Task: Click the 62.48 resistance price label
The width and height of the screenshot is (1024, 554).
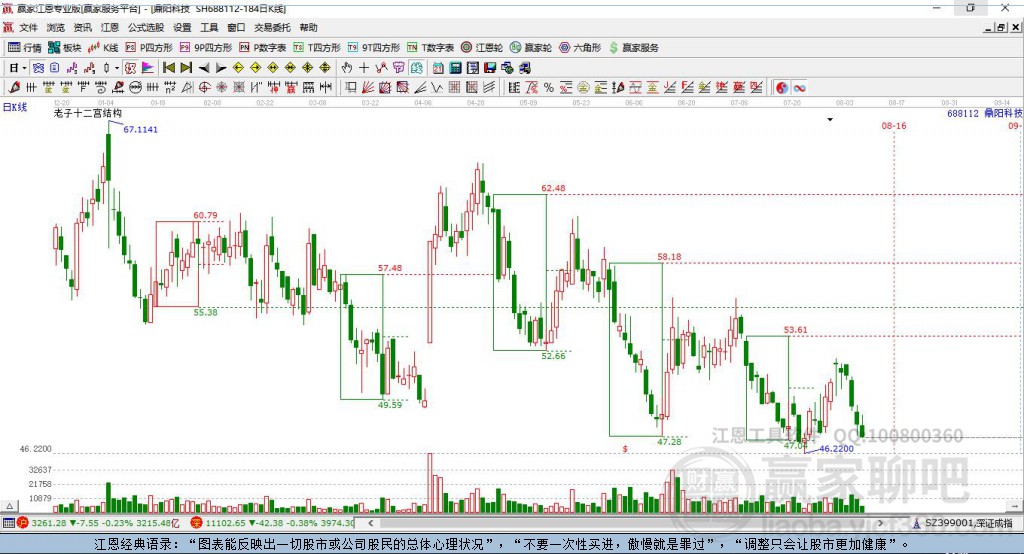Action: pyautogui.click(x=553, y=188)
